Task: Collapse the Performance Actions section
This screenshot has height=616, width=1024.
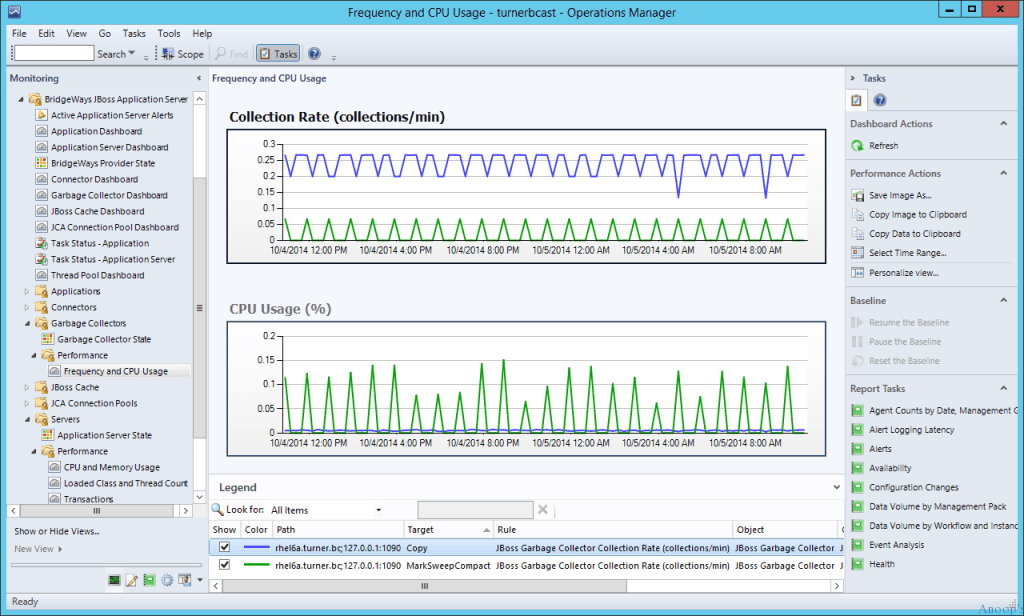Action: point(1003,173)
